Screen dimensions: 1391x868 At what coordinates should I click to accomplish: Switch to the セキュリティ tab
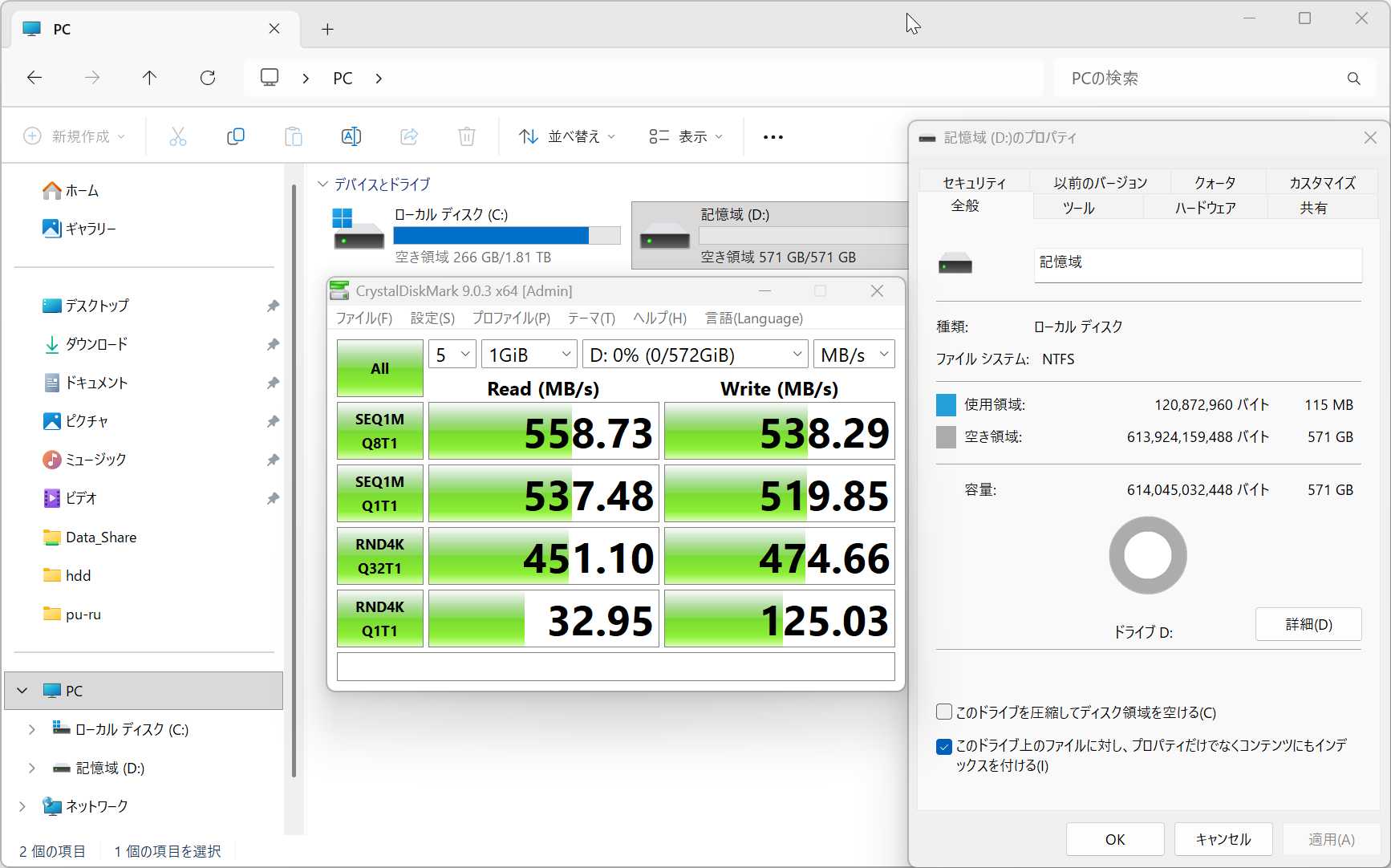point(974,183)
